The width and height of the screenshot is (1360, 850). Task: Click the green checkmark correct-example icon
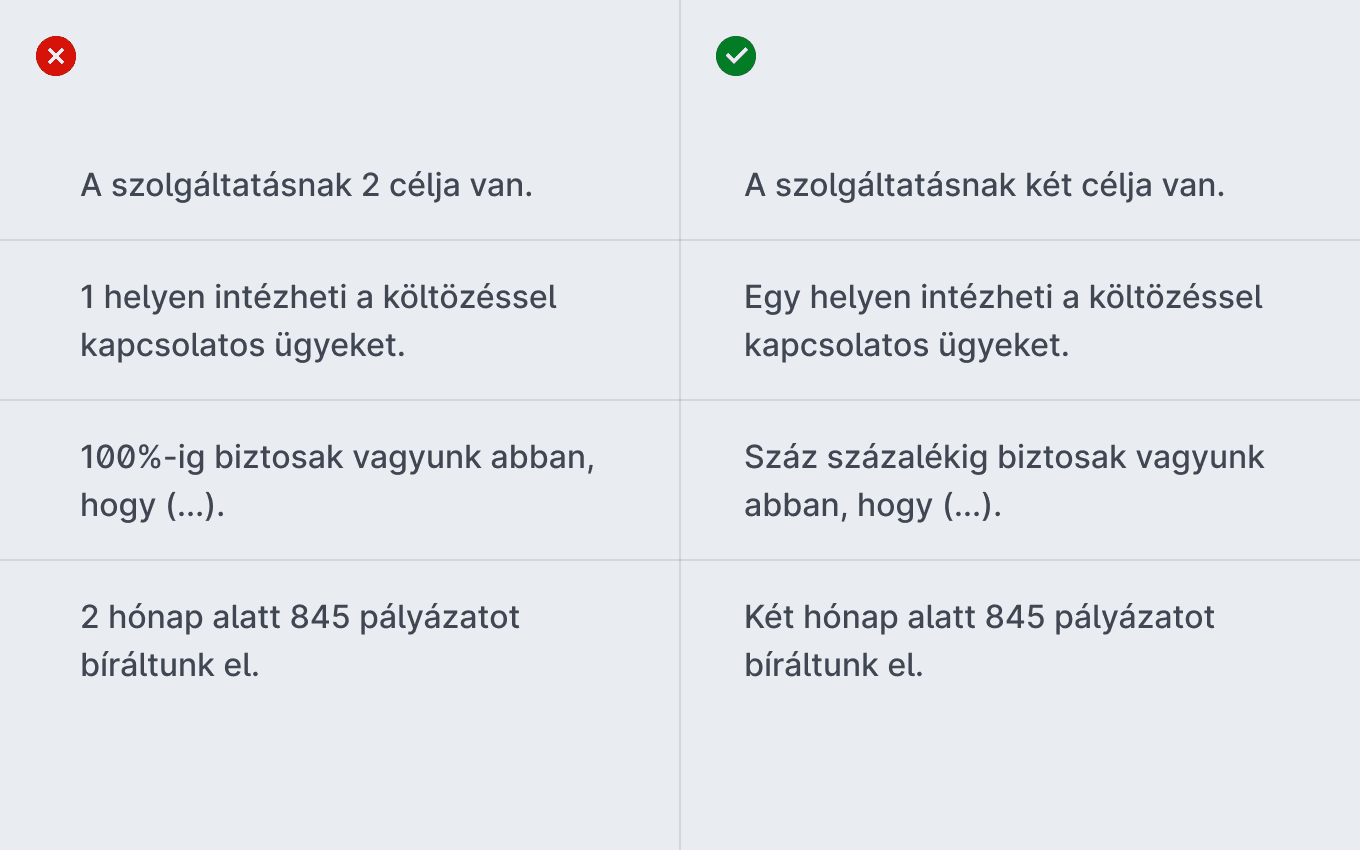click(x=736, y=56)
